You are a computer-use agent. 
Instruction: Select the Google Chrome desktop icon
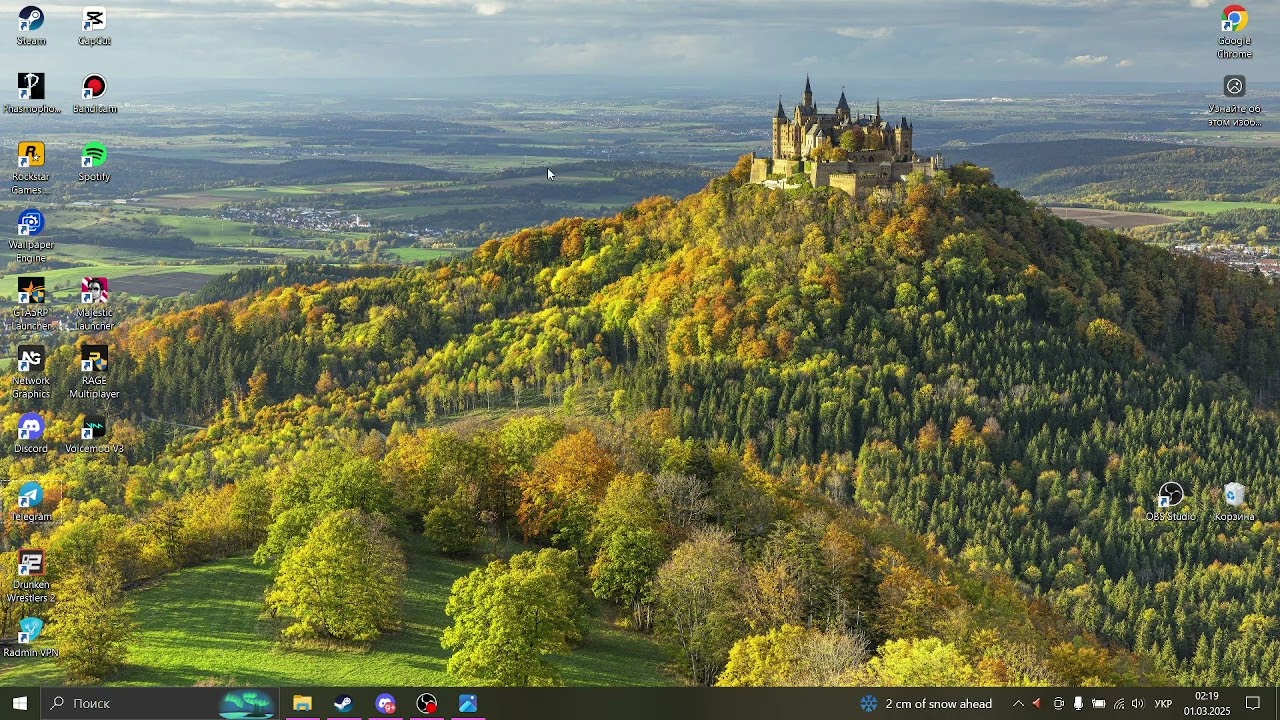point(1234,33)
